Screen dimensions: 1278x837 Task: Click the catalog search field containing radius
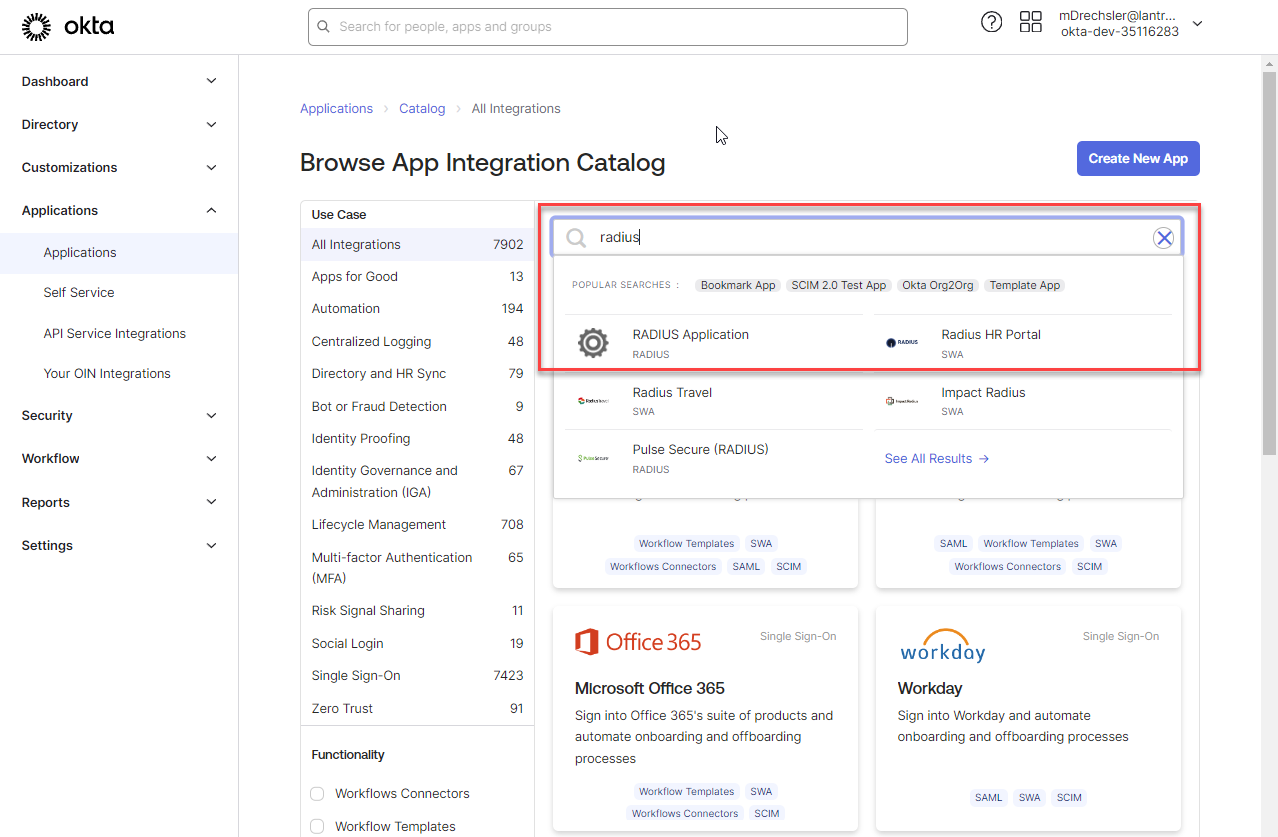(867, 237)
